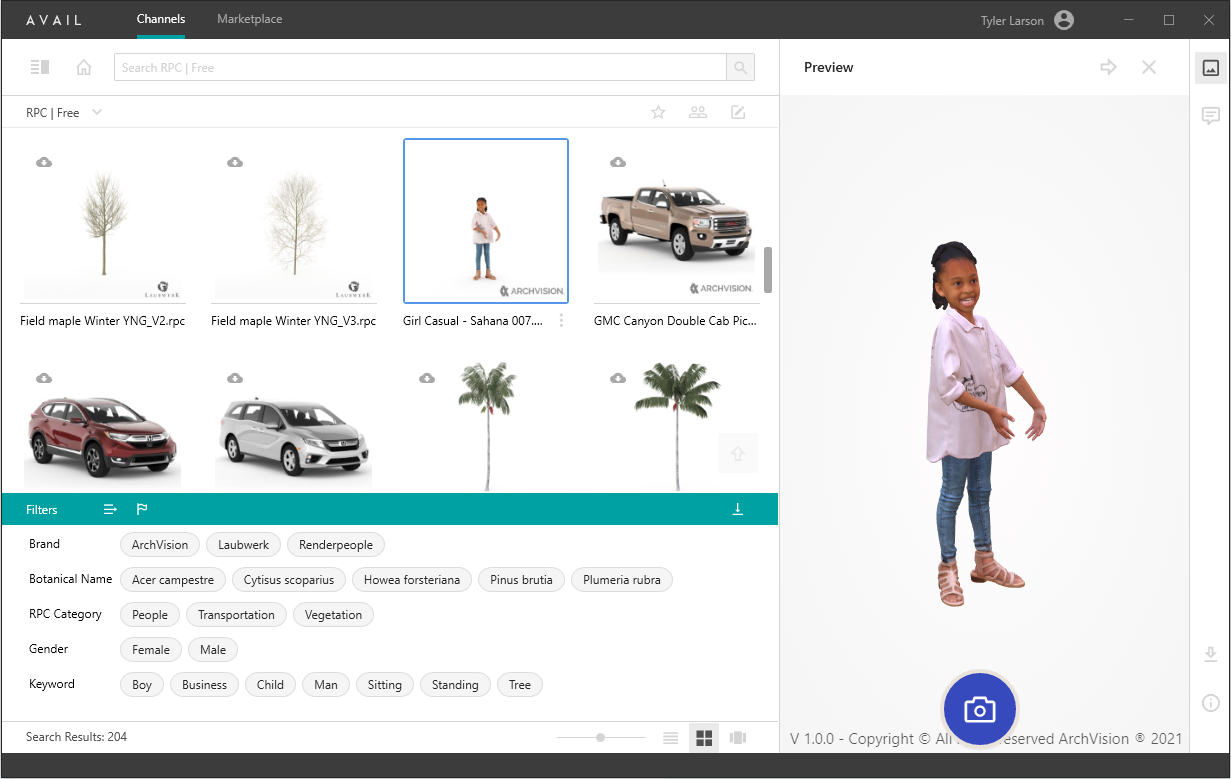Open channel members people icon
This screenshot has width=1231, height=779.
click(698, 112)
